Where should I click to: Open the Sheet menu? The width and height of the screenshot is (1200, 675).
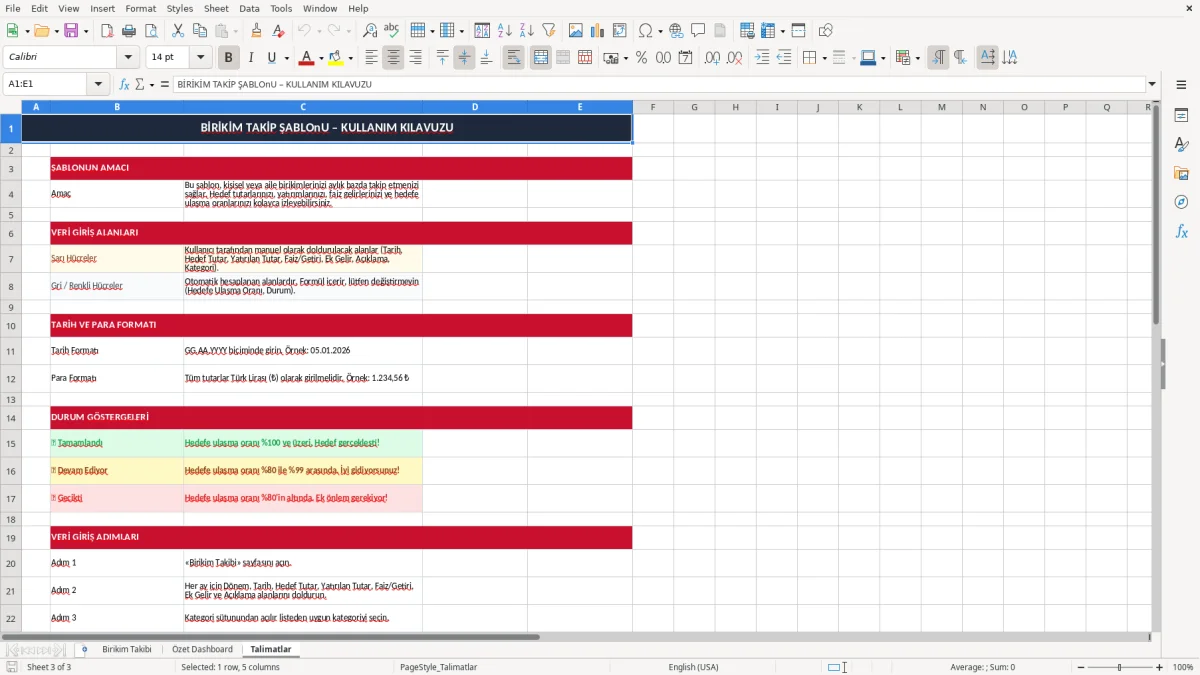tap(216, 8)
